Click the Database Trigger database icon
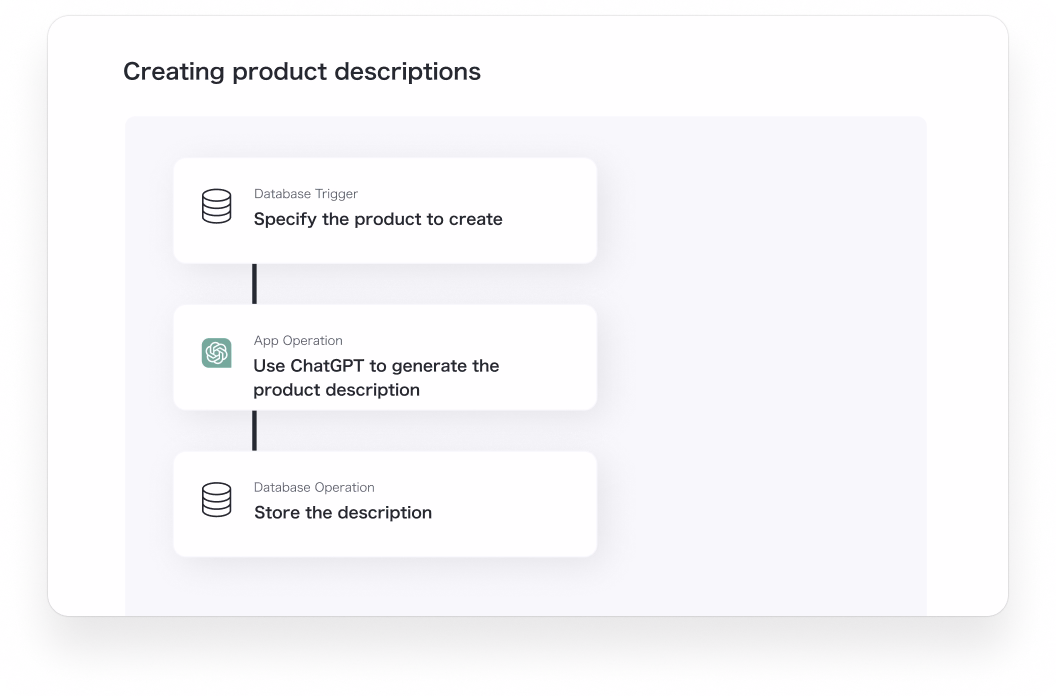The height and width of the screenshot is (696, 1056). [x=216, y=206]
